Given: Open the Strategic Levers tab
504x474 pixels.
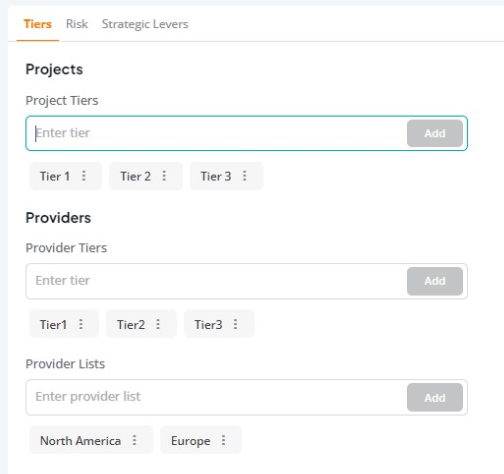Looking at the screenshot, I should (145, 24).
